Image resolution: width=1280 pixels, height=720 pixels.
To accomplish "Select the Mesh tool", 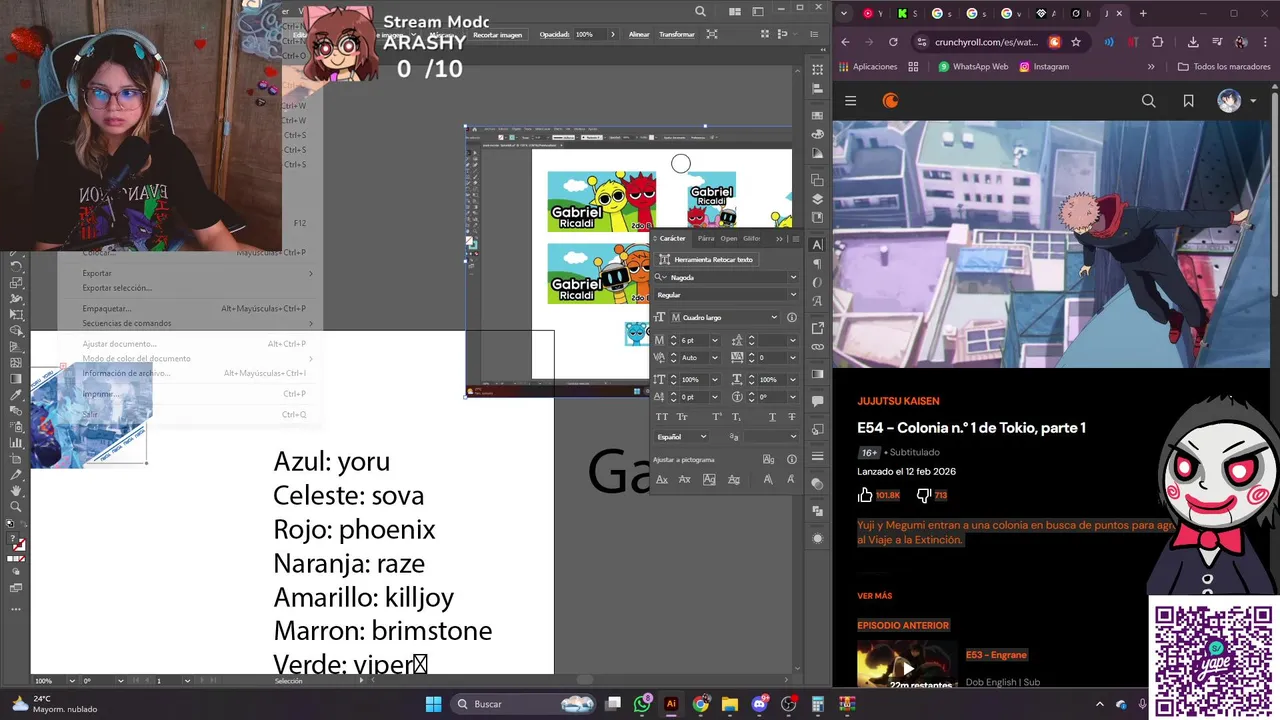I will coord(16,362).
